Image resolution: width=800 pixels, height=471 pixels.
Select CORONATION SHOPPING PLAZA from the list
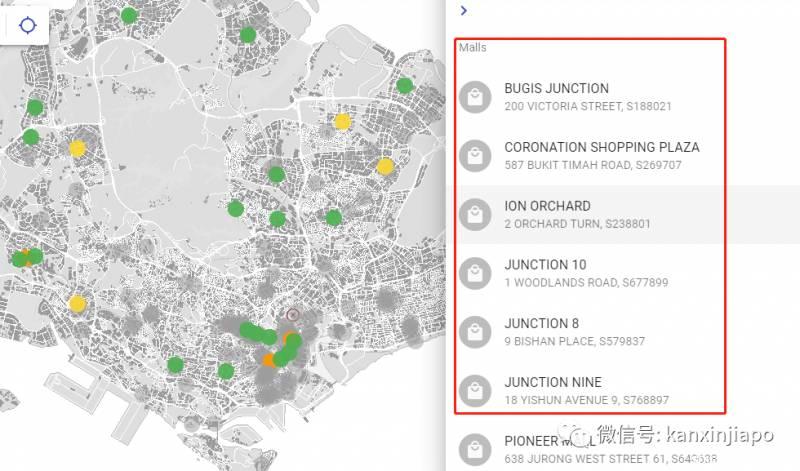coord(601,147)
